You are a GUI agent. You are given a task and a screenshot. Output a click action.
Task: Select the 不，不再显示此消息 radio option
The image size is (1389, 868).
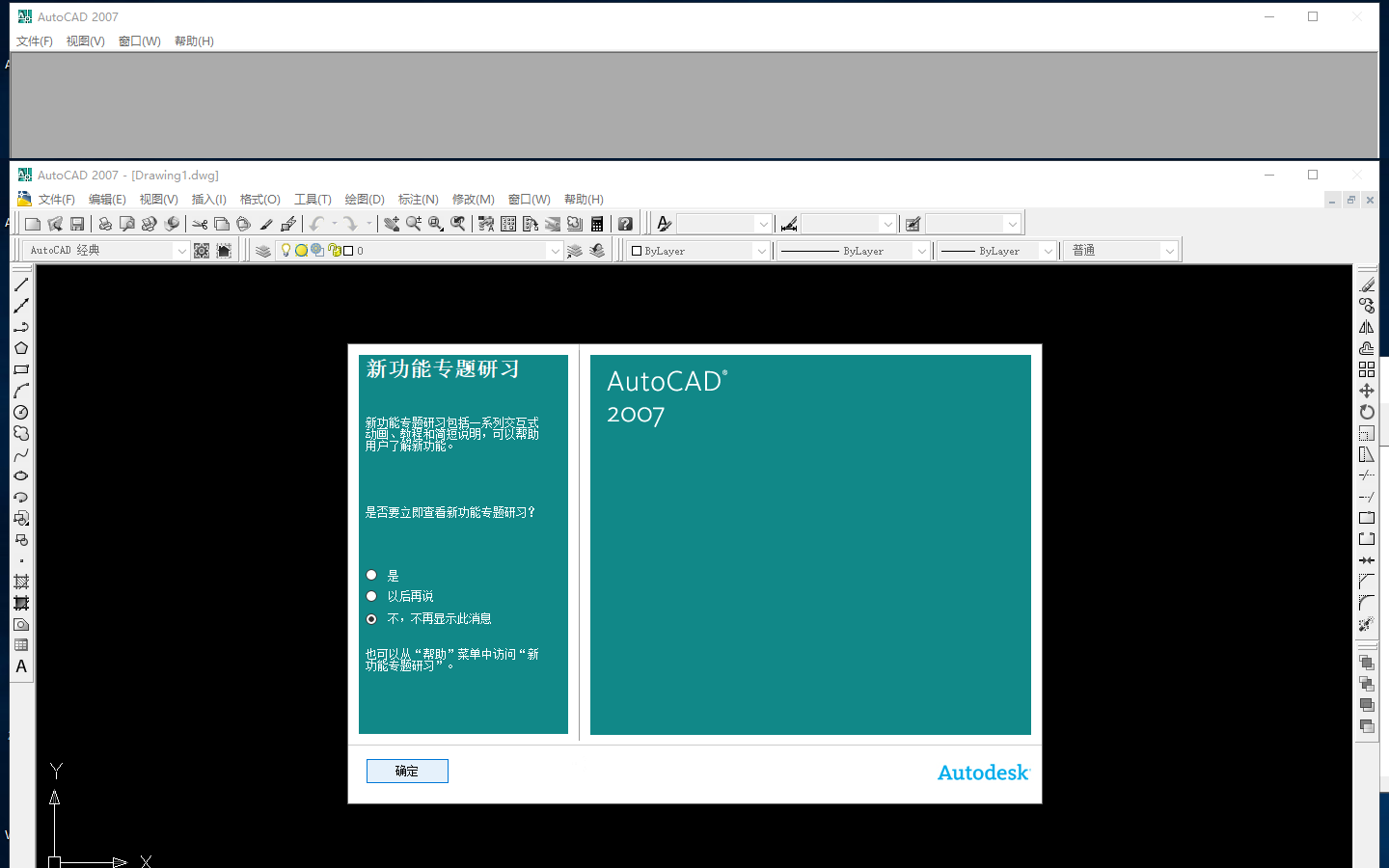(x=371, y=619)
